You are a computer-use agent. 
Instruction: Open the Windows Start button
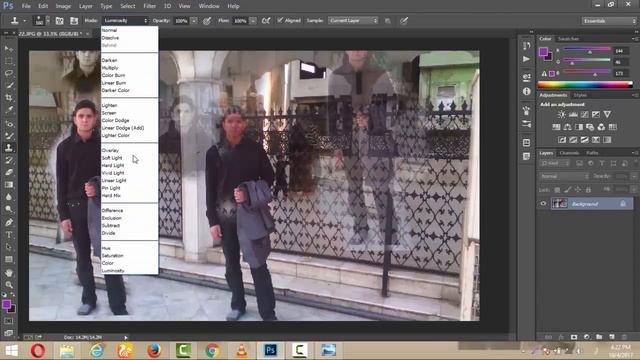11,350
